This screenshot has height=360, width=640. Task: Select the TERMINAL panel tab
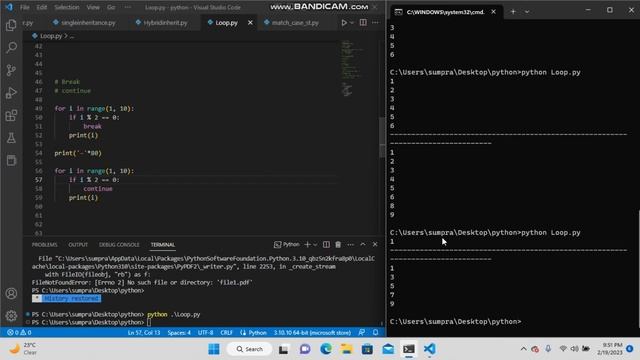click(x=162, y=244)
